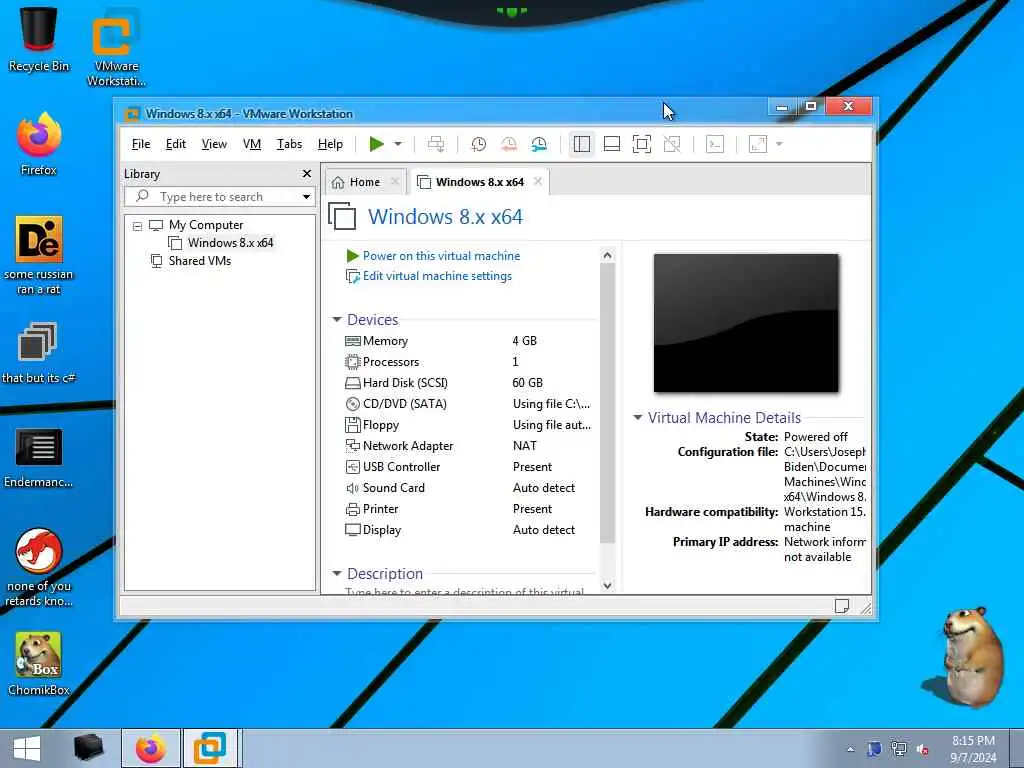The height and width of the screenshot is (768, 1024).
Task: Click the green Power On play button
Action: click(x=376, y=144)
